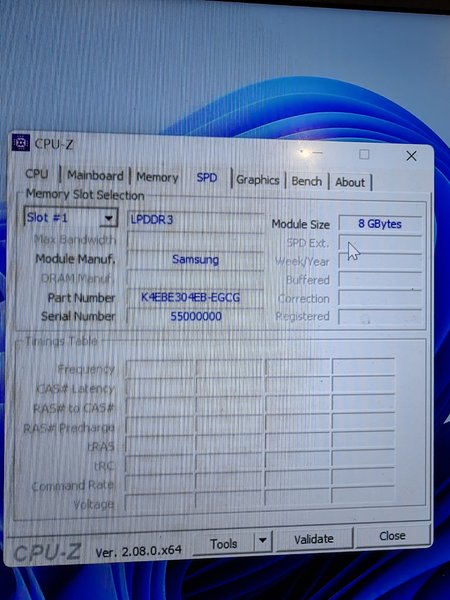Click the Module Size label
The width and height of the screenshot is (450, 600).
[x=301, y=224]
